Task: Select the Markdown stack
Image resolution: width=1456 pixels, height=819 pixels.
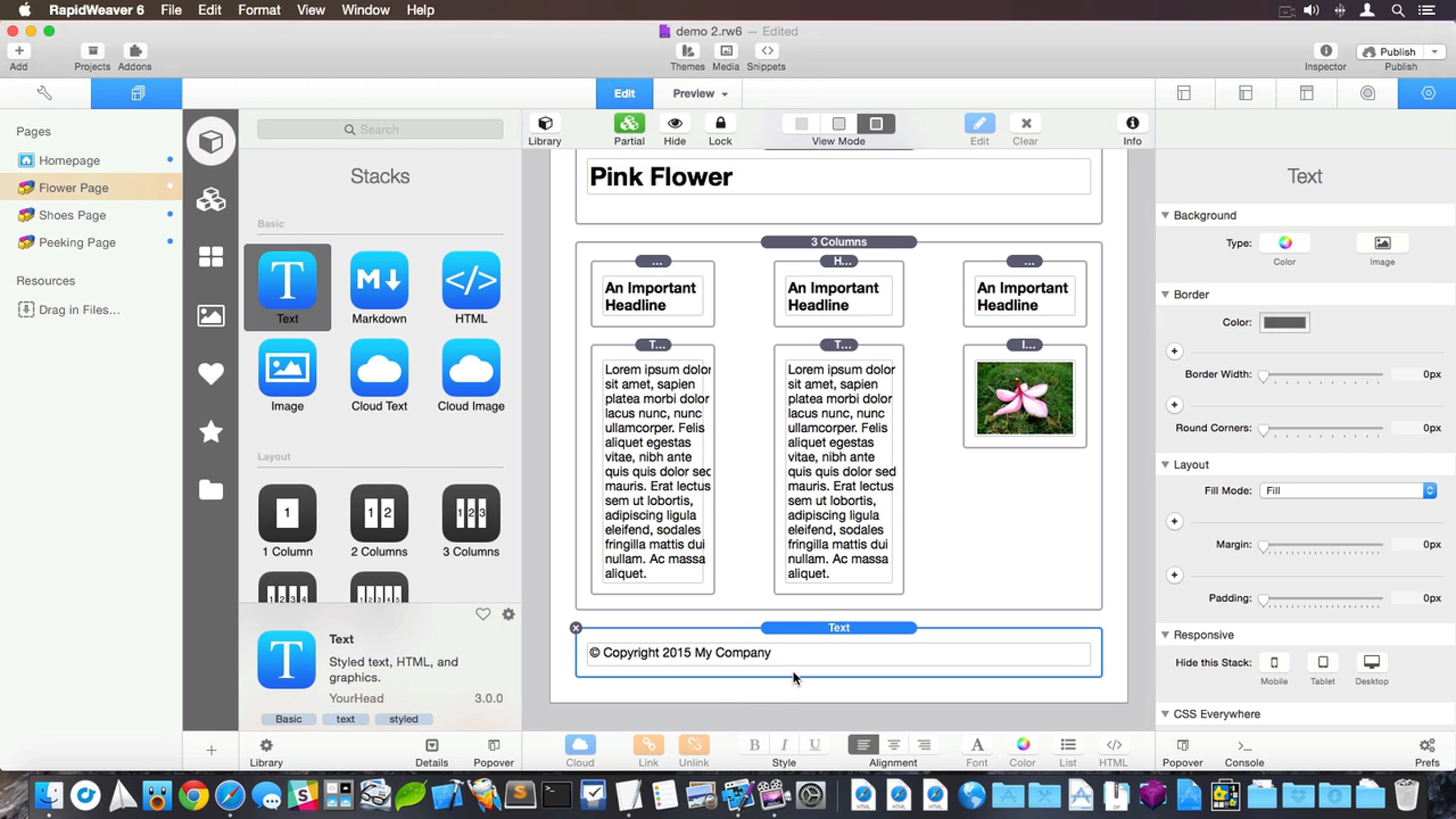Action: [x=379, y=288]
